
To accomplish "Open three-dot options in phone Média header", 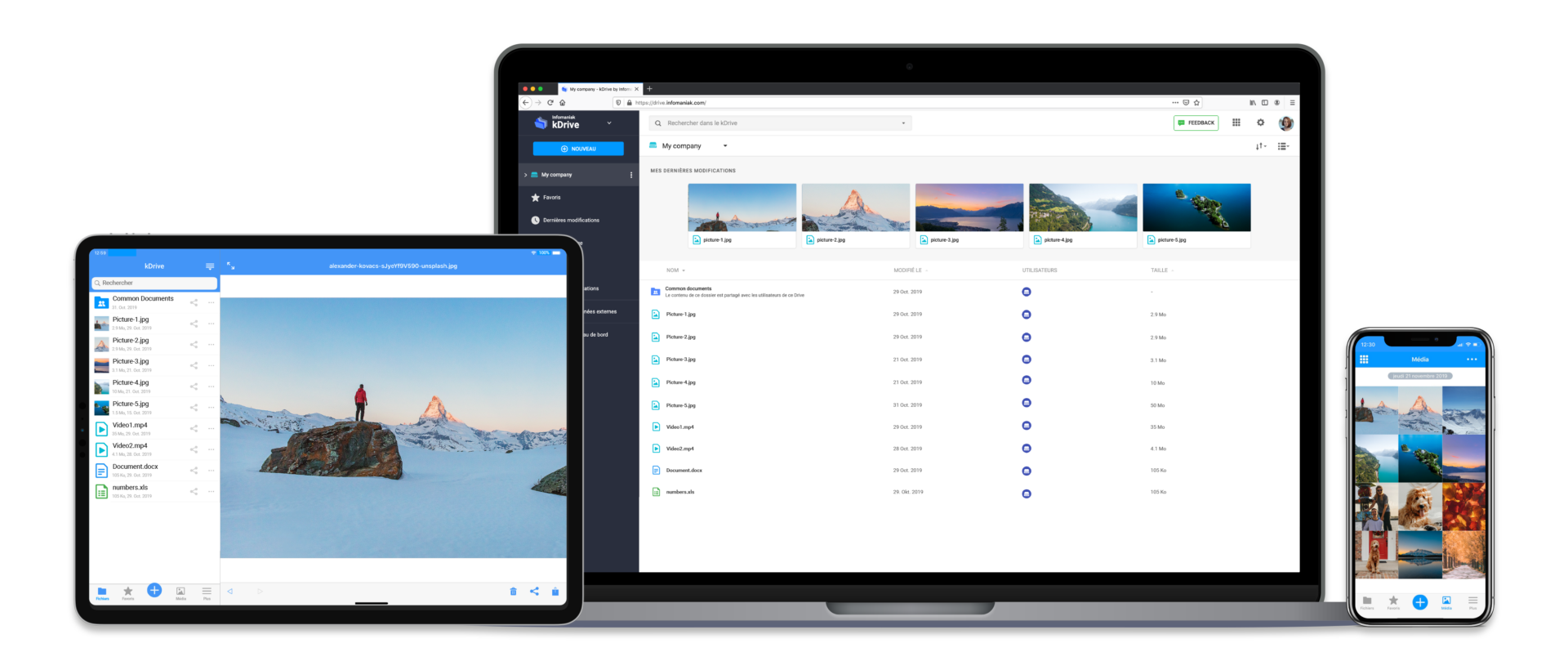I will (1472, 360).
